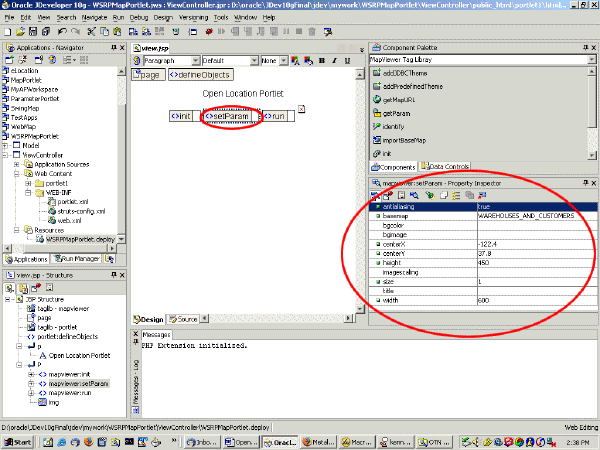Click the Rebuild project toolbar icon
The height and width of the screenshot is (450, 600).
(x=146, y=32)
